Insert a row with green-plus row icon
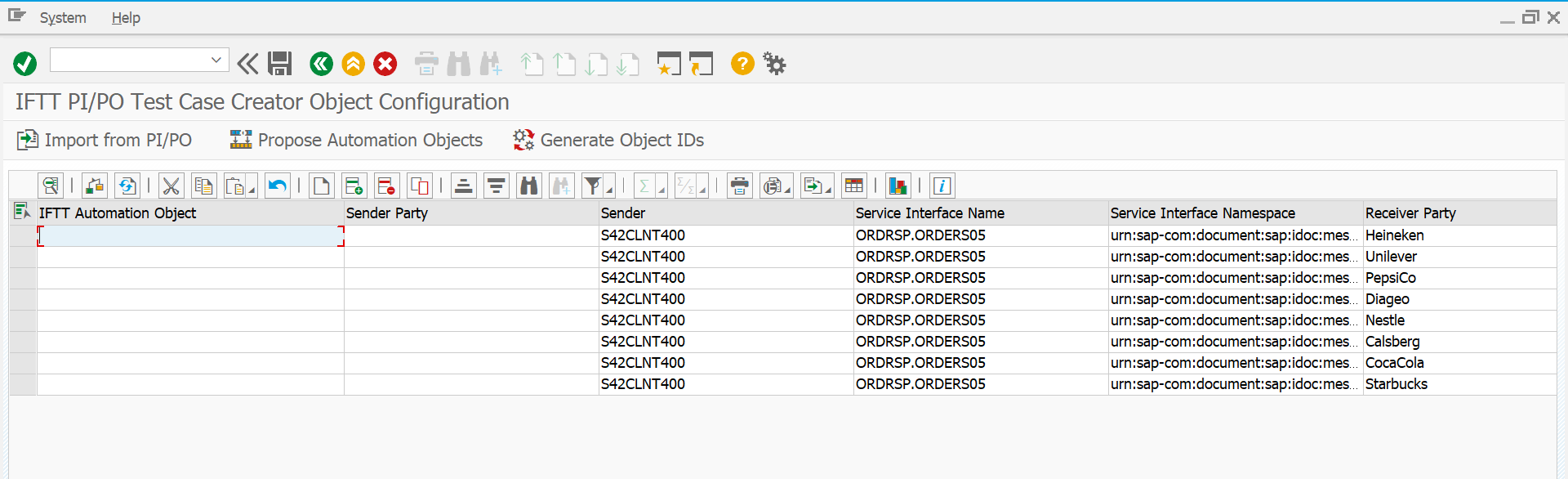 [354, 186]
